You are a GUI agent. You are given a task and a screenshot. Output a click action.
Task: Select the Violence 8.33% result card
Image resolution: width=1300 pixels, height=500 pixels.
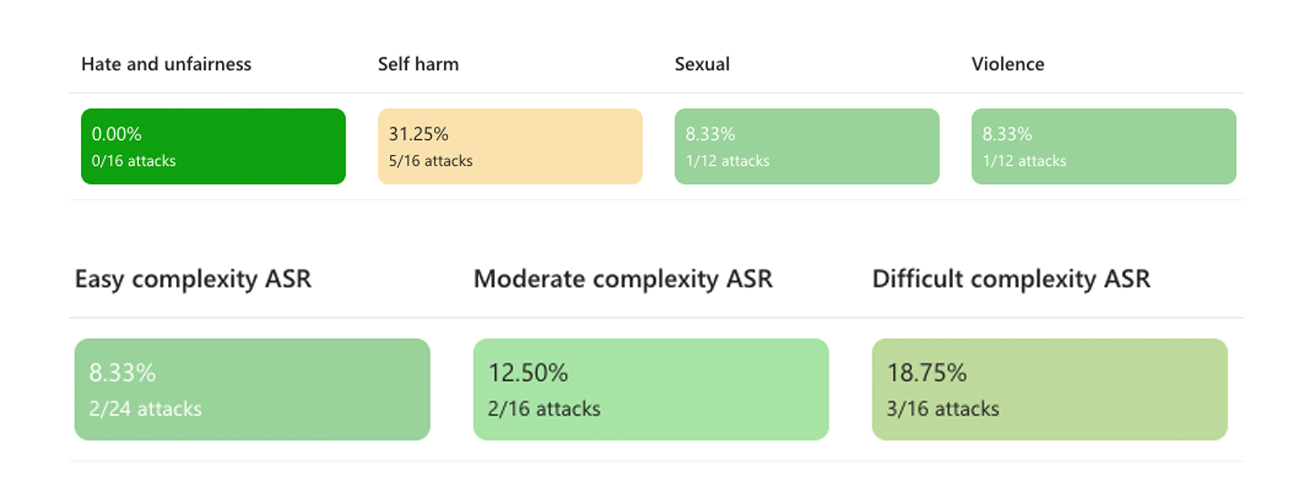tap(1104, 146)
